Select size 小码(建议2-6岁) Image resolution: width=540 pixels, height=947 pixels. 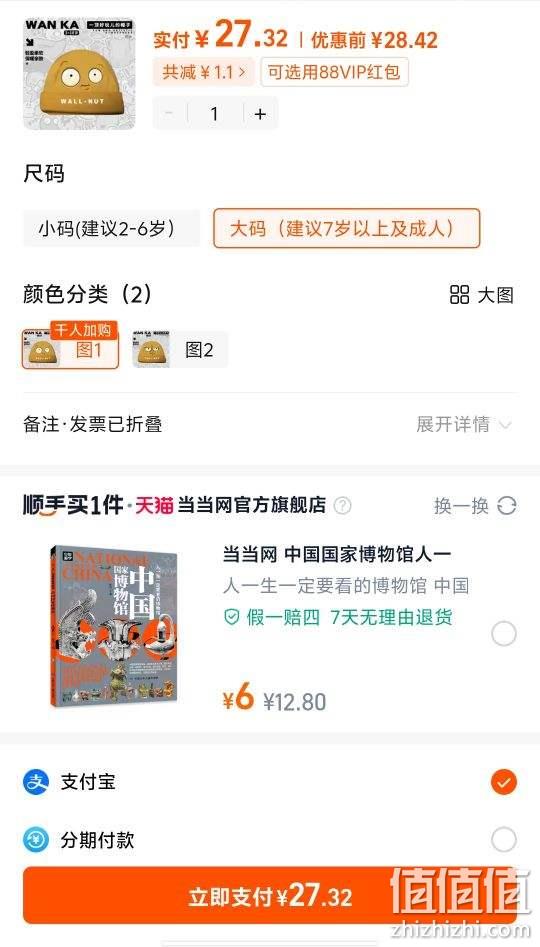pos(111,228)
